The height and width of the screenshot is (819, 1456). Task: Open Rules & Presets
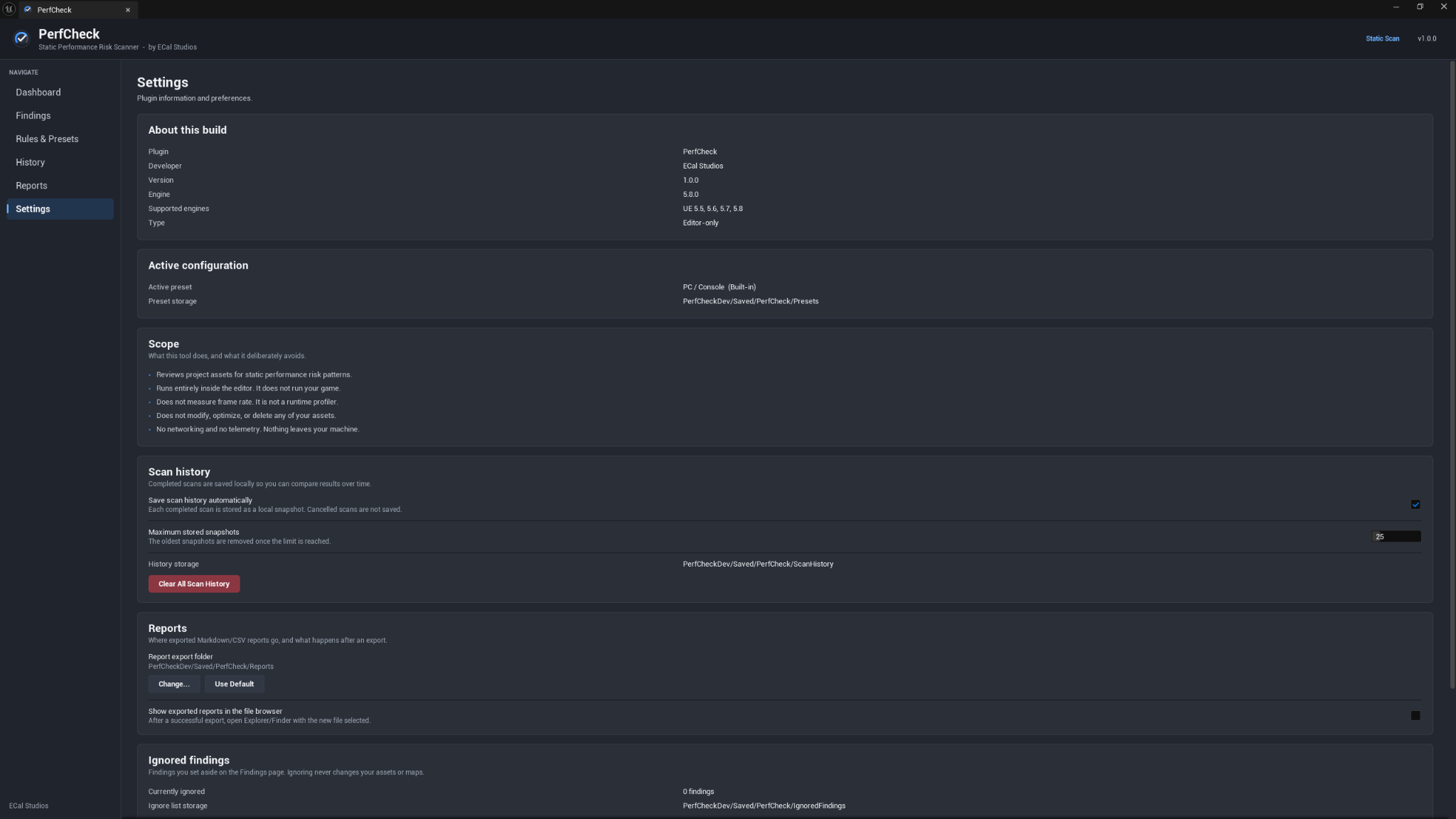tap(60, 139)
